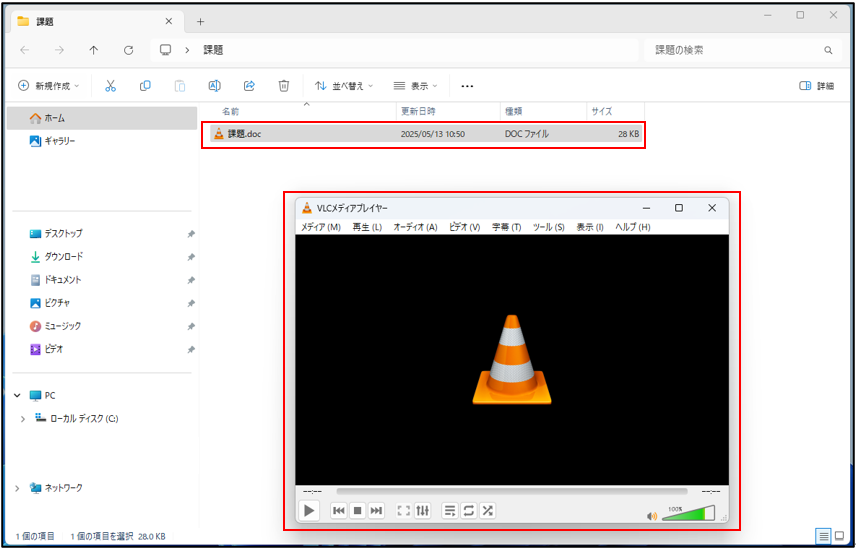The image size is (856, 549).
Task: Click the cut scissors icon
Action: [110, 86]
